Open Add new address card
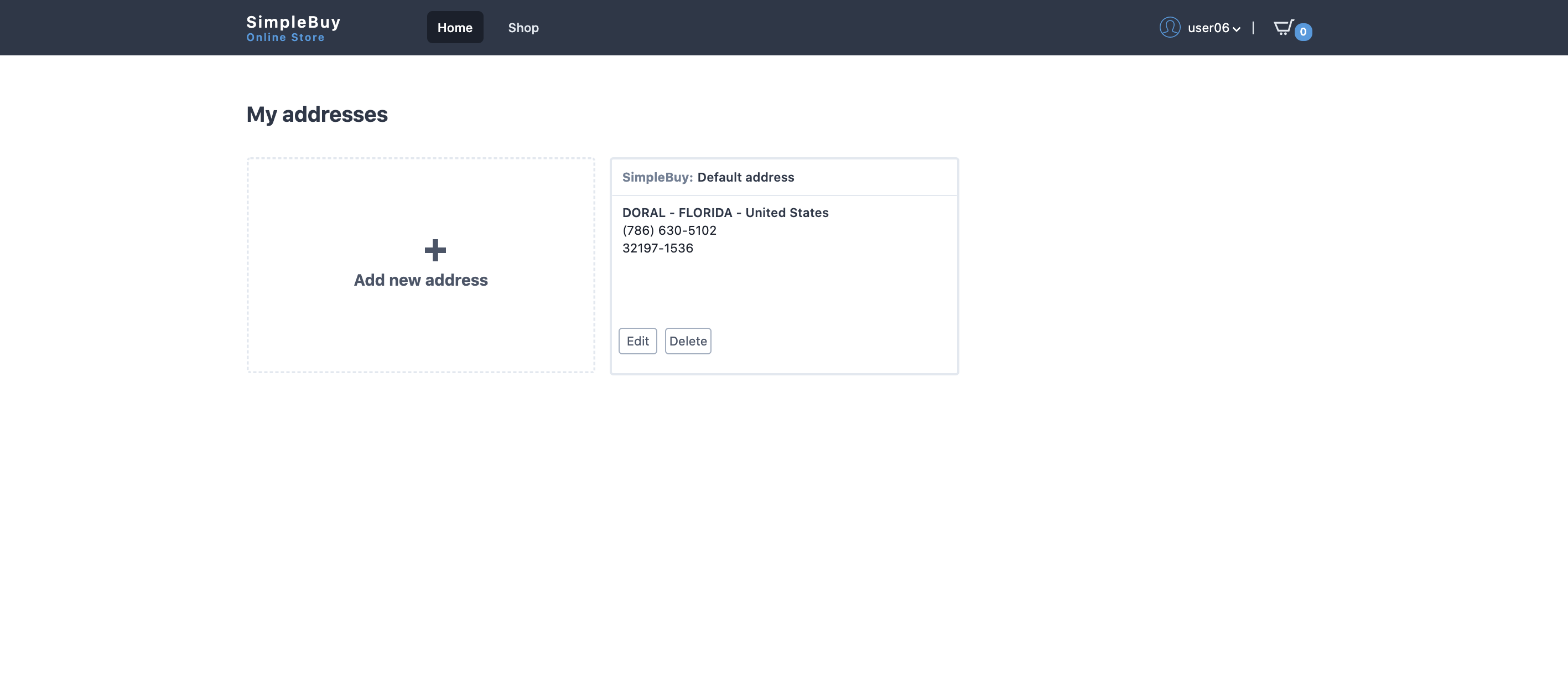This screenshot has width=1568, height=681. click(x=420, y=264)
